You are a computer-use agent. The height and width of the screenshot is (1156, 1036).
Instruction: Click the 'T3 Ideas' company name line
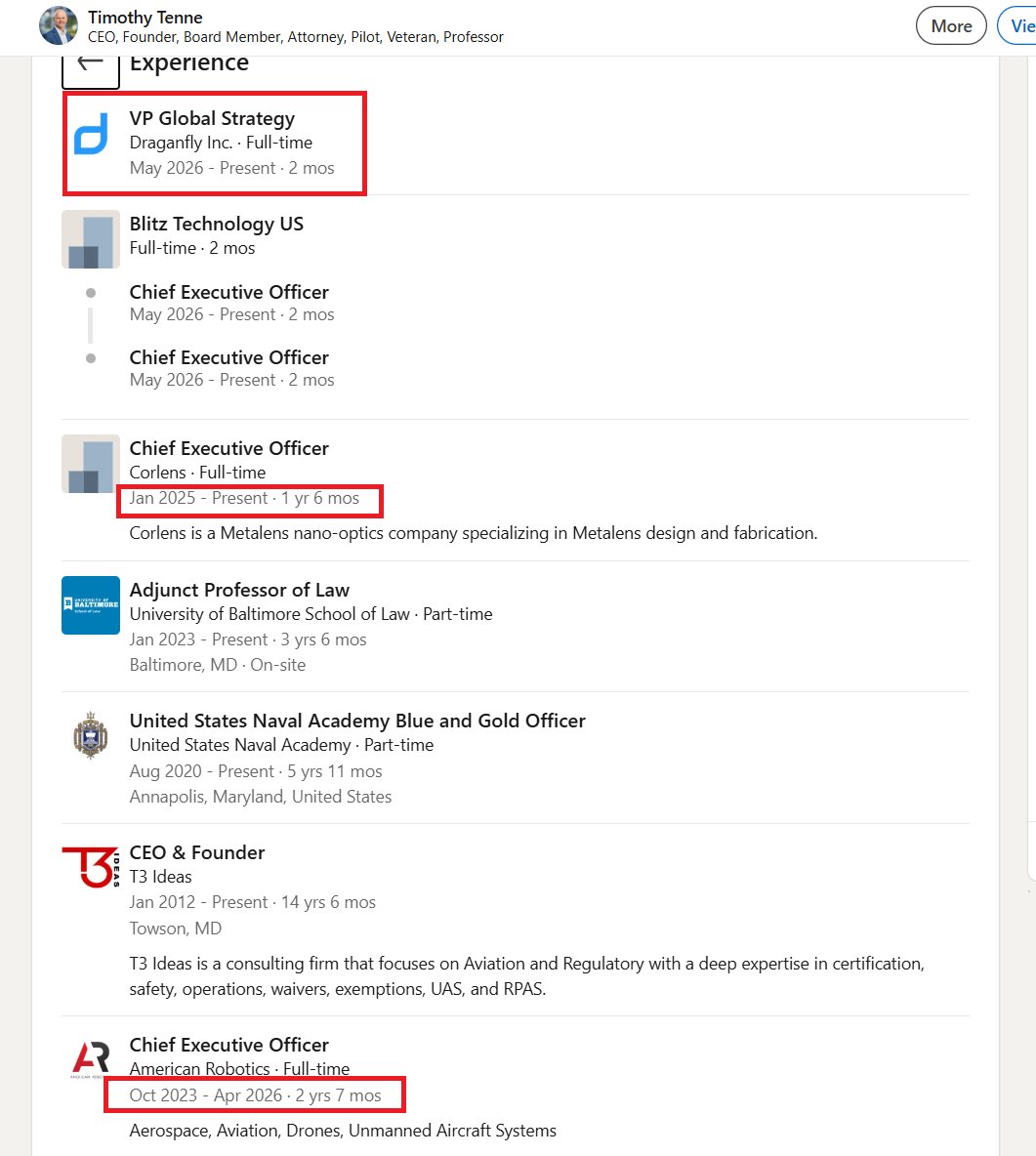[161, 877]
